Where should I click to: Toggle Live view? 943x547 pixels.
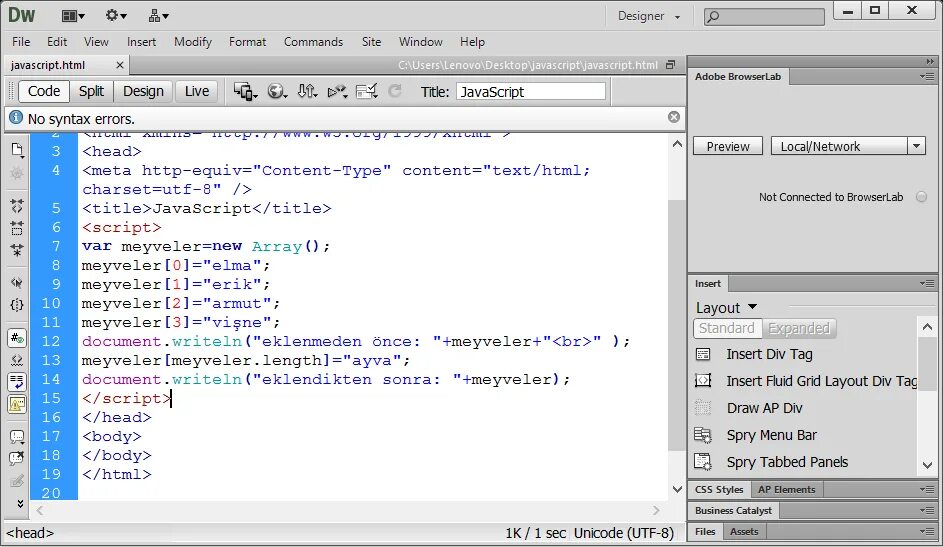click(x=197, y=91)
